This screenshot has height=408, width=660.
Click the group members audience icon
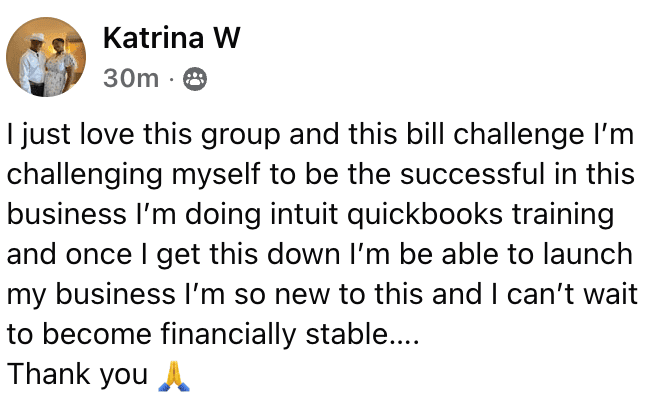pyautogui.click(x=196, y=80)
